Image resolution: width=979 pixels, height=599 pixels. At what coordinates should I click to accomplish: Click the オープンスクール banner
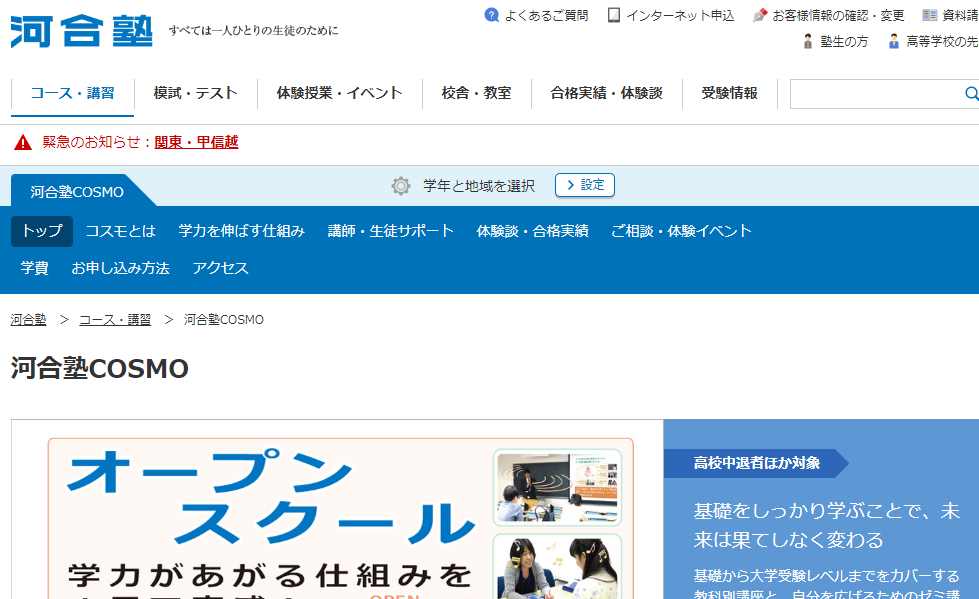point(341,518)
